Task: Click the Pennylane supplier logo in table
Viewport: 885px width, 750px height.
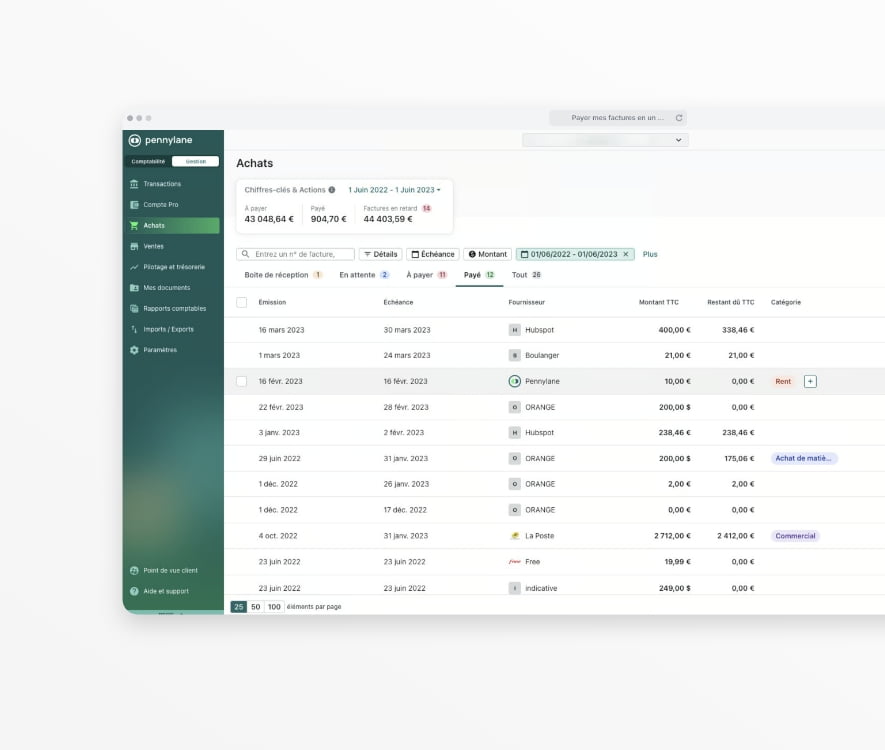Action: point(515,381)
